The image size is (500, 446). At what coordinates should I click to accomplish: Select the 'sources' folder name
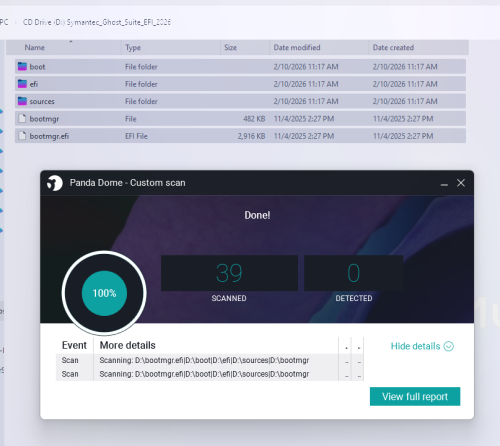[42, 101]
